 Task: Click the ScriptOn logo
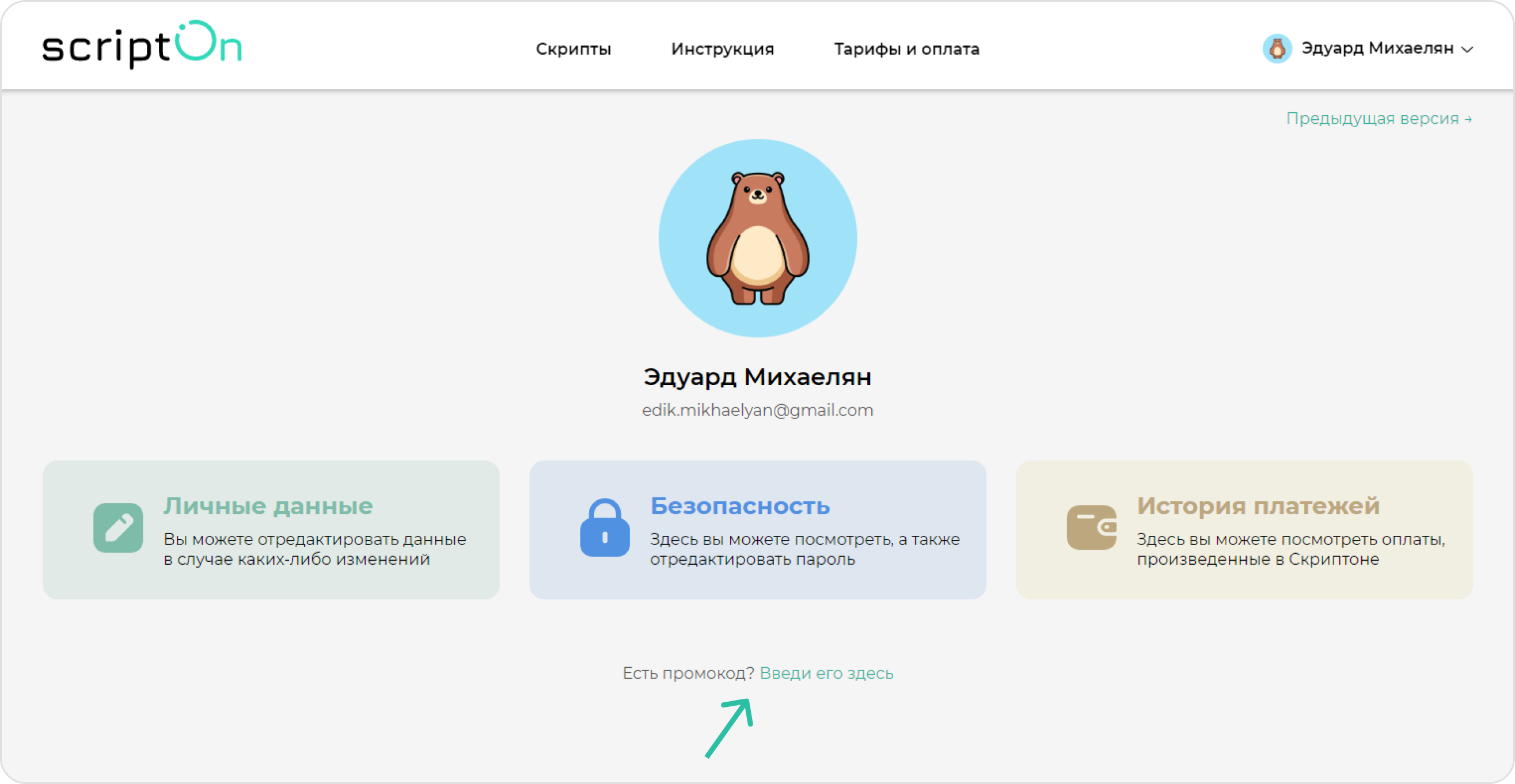tap(142, 46)
